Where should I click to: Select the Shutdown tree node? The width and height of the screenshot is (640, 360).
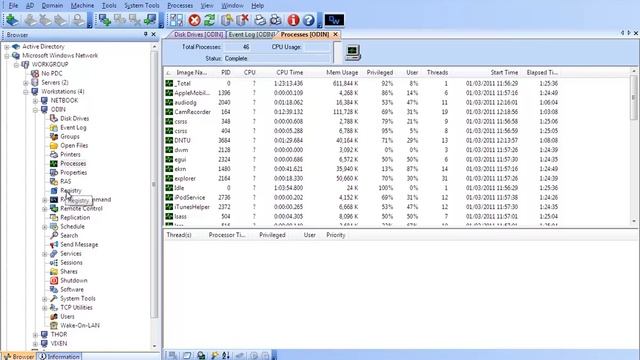point(74,280)
